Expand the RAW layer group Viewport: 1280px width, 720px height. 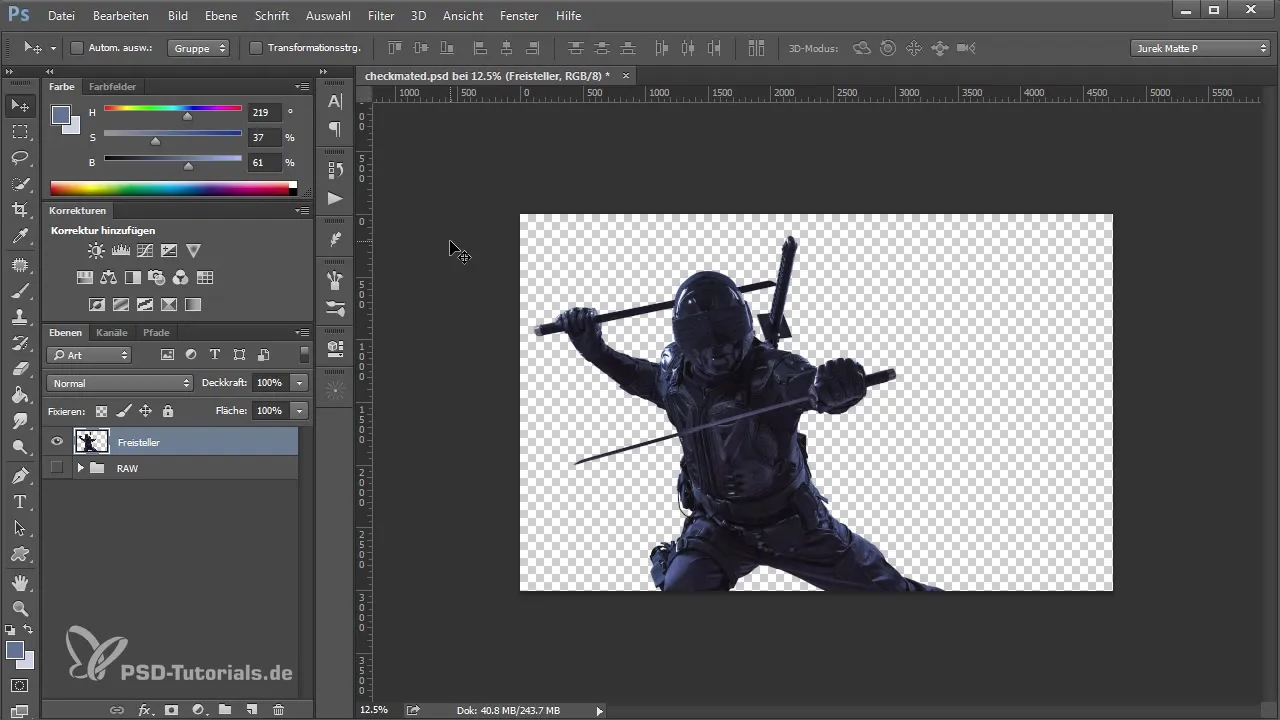tap(80, 468)
